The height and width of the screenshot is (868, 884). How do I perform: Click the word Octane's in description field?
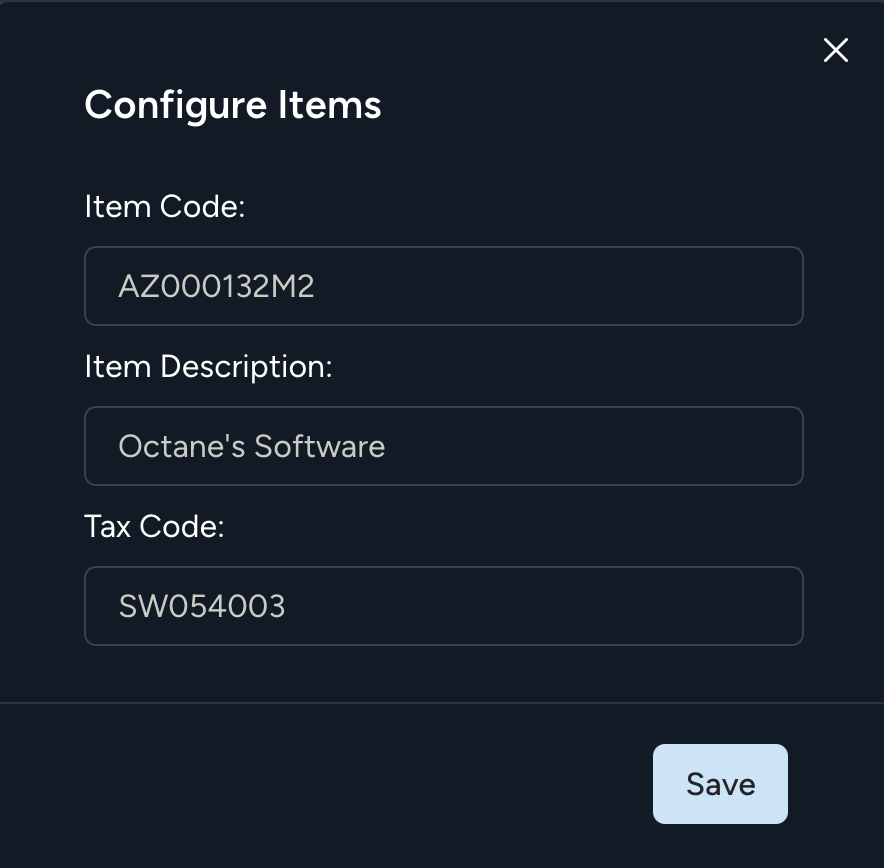[x=182, y=446]
